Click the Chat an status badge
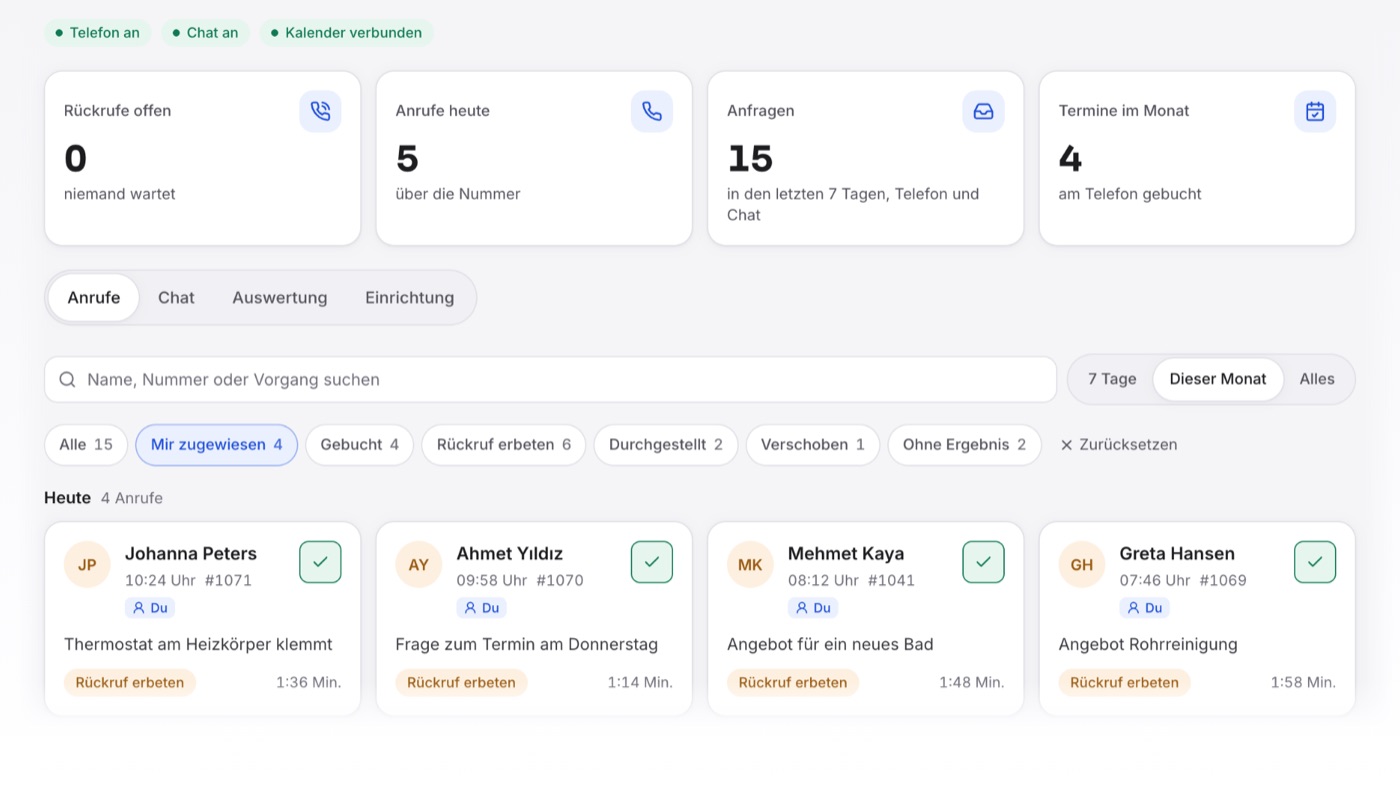 (x=205, y=33)
